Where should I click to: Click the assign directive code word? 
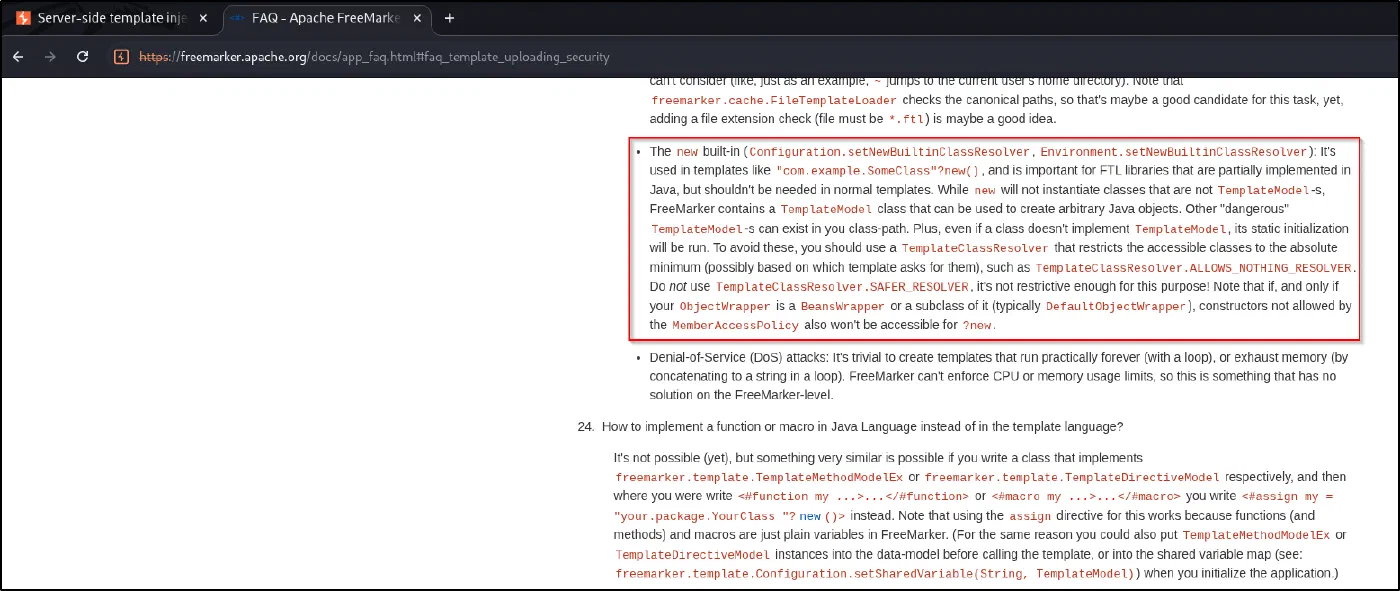pyautogui.click(x=1030, y=516)
